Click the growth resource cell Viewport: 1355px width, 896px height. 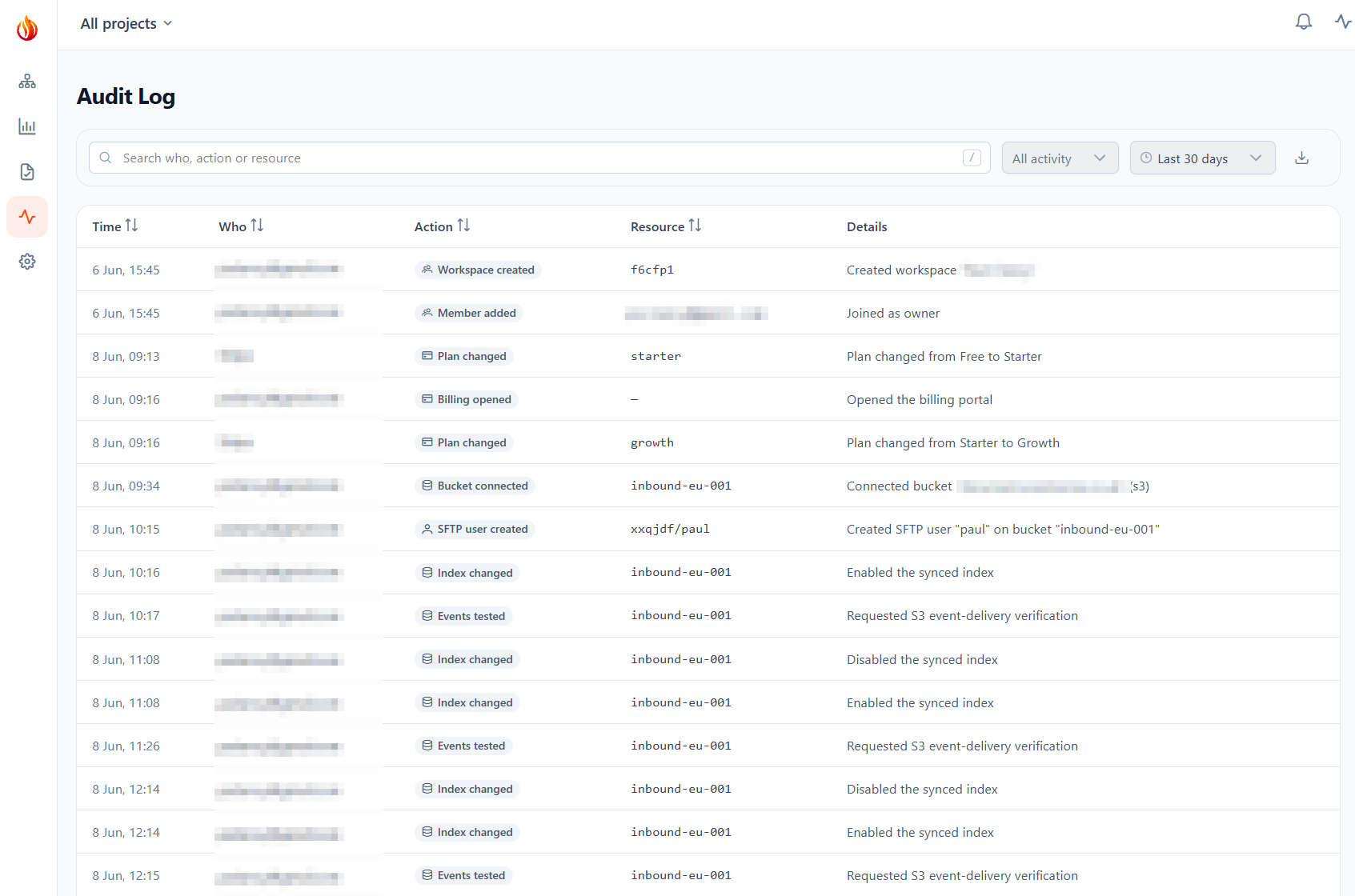tap(652, 442)
